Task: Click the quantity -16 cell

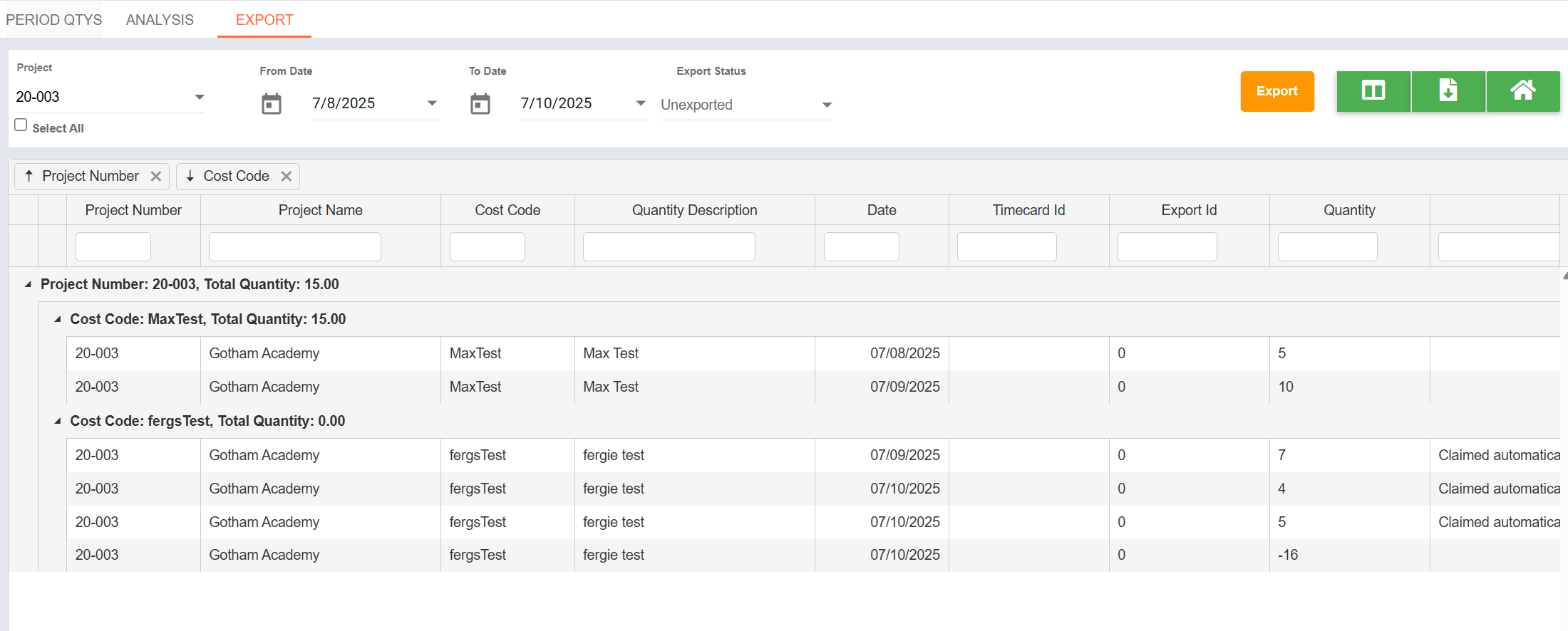Action: (1350, 555)
